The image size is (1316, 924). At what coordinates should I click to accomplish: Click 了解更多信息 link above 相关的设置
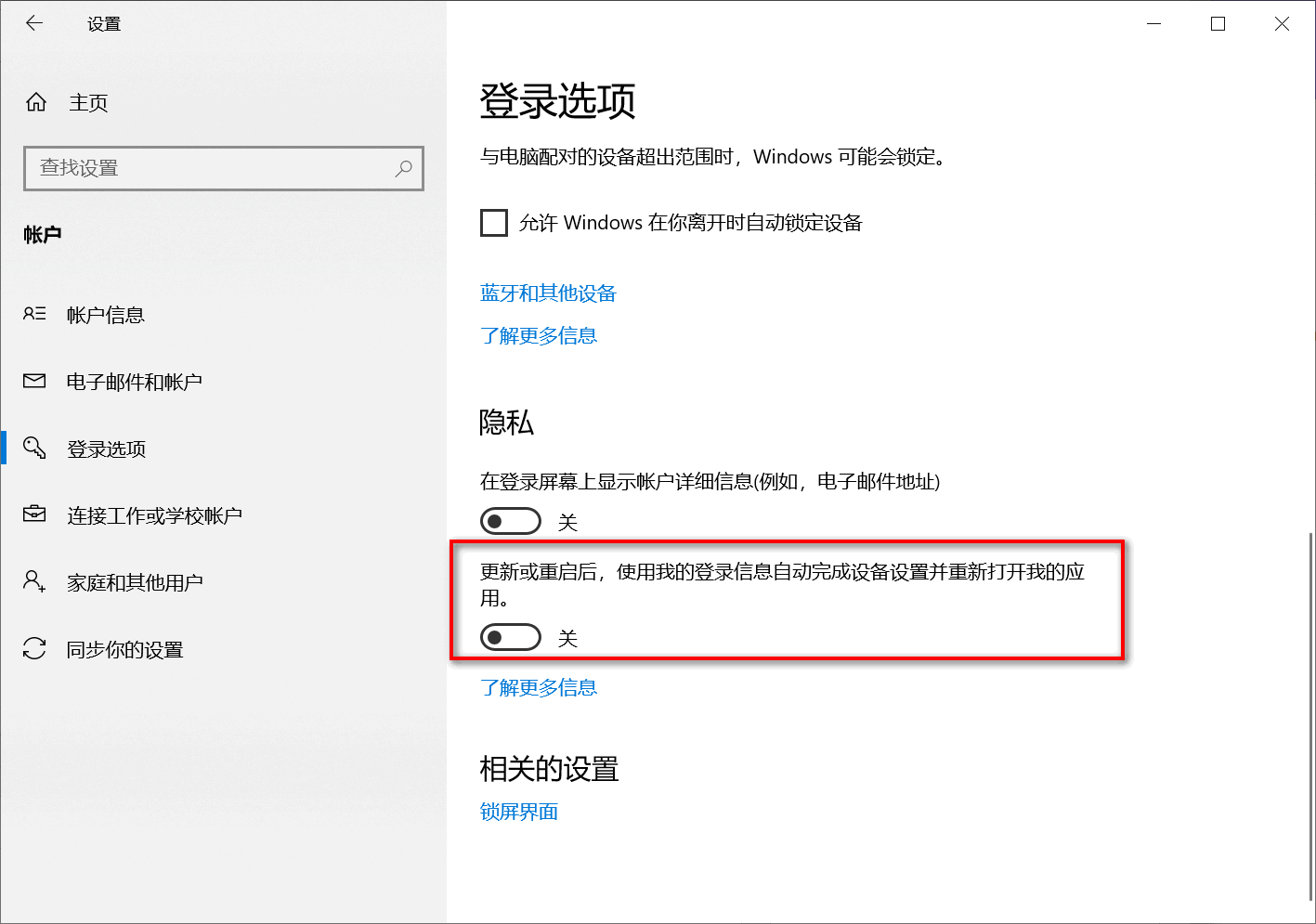(x=539, y=687)
